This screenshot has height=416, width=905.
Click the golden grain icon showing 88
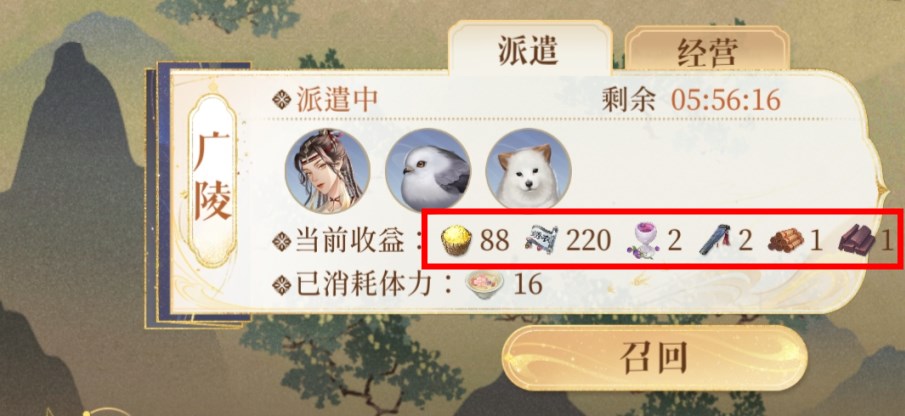pyautogui.click(x=457, y=241)
